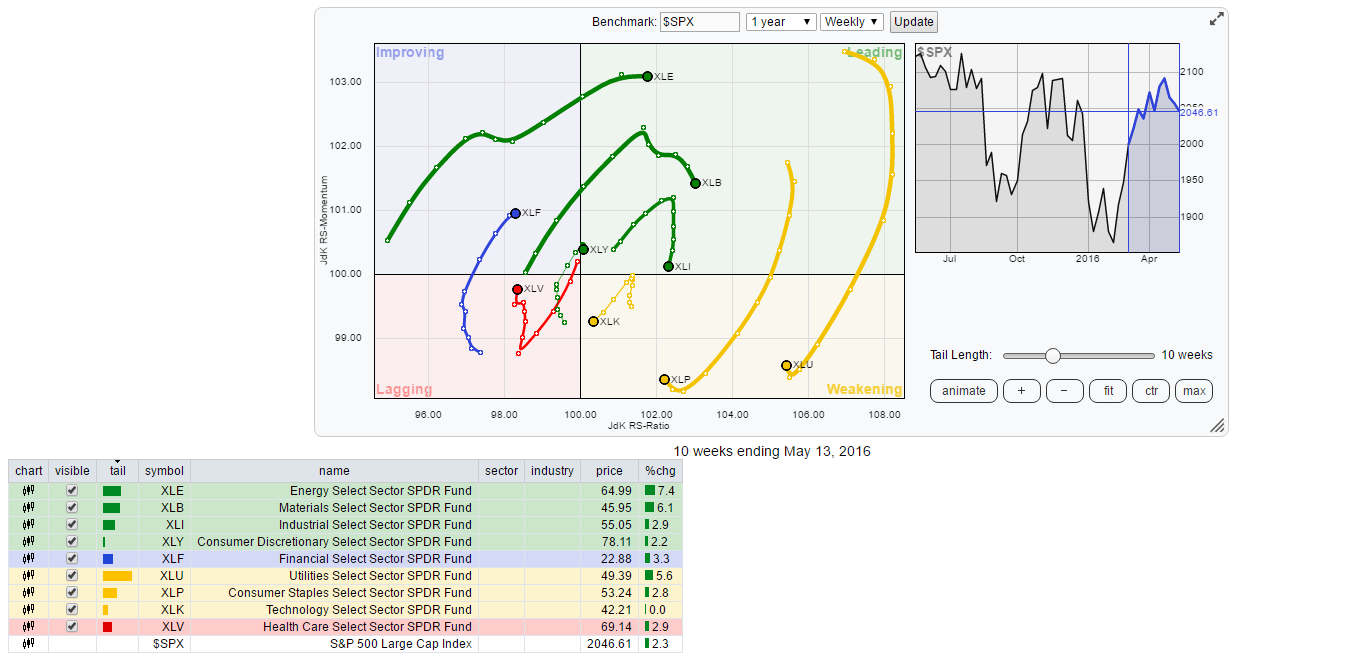Click the XLK symbol cell
The image size is (1355, 661).
pos(164,610)
